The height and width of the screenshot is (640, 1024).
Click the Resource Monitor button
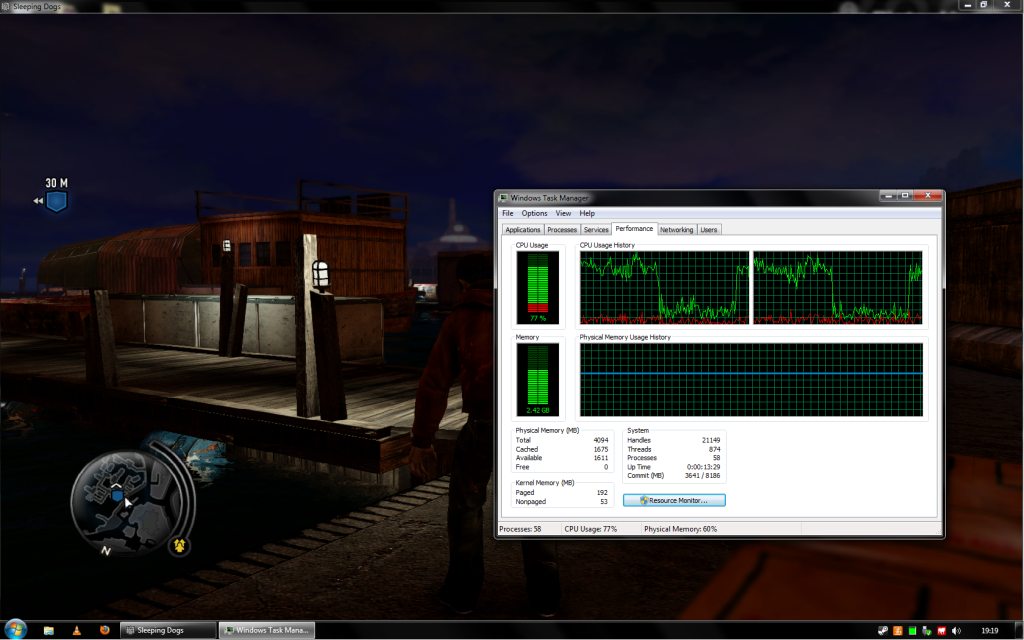(x=674, y=500)
